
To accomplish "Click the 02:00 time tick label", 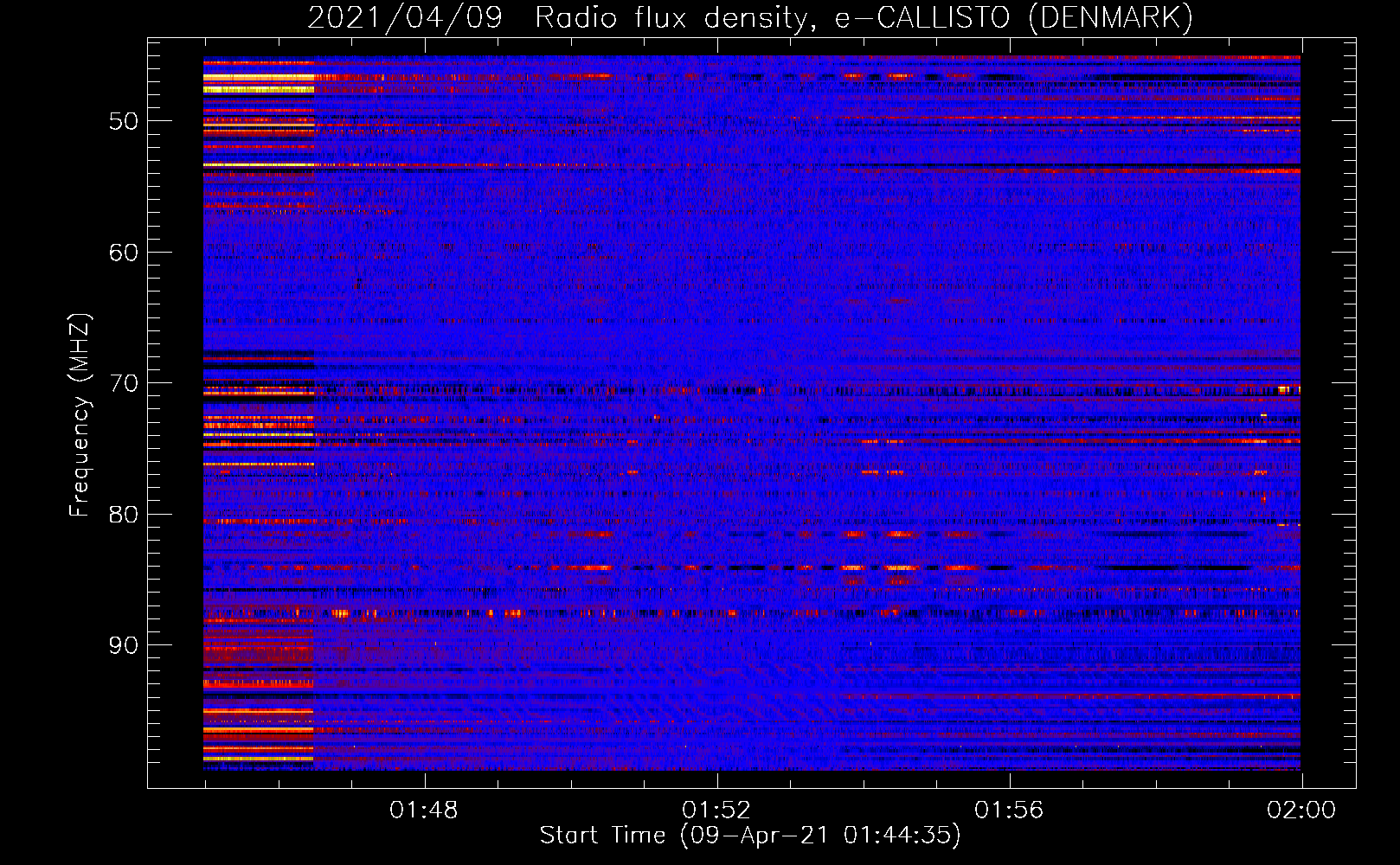I will pos(1301,811).
